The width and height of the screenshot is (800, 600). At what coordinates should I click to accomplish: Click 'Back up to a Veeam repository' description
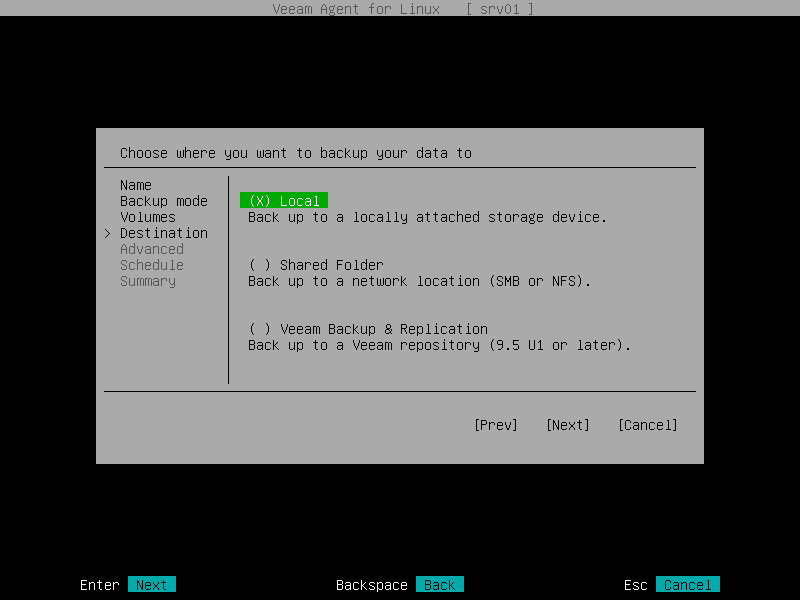439,345
